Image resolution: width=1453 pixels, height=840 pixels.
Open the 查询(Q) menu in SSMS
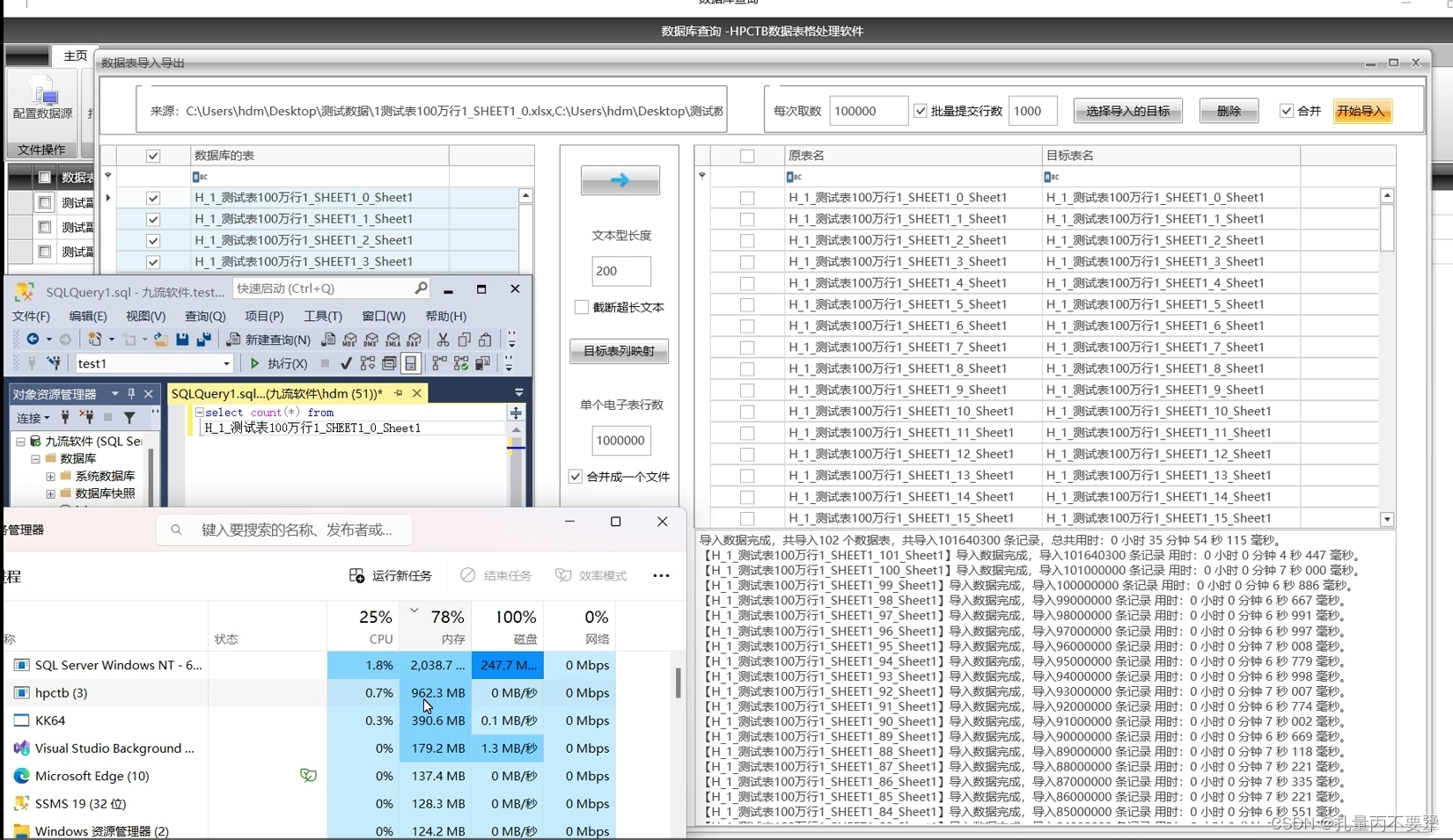pos(204,316)
